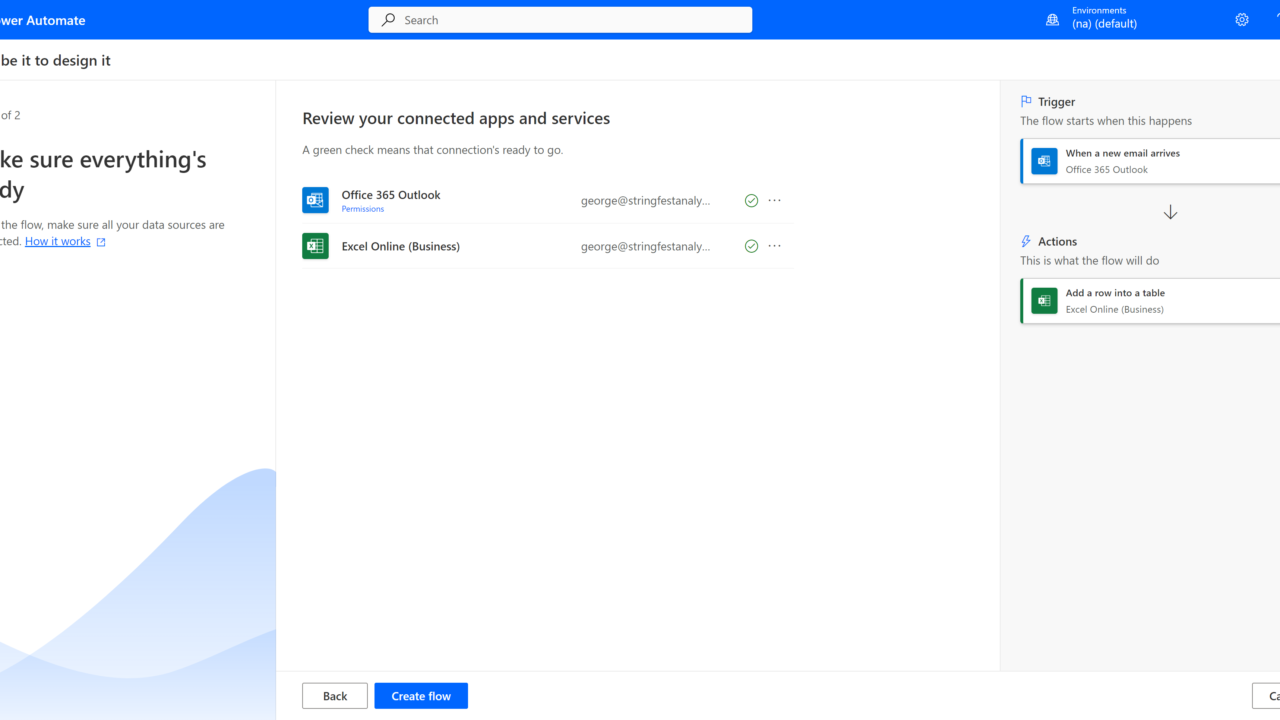Viewport: 1280px width, 720px height.
Task: Click the Trigger flag icon
Action: (1026, 102)
